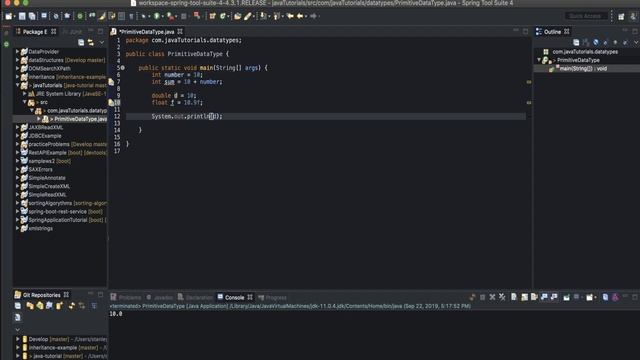Toggle Hide Fields in Outline toolbar
640x360 pixels.
point(596,42)
